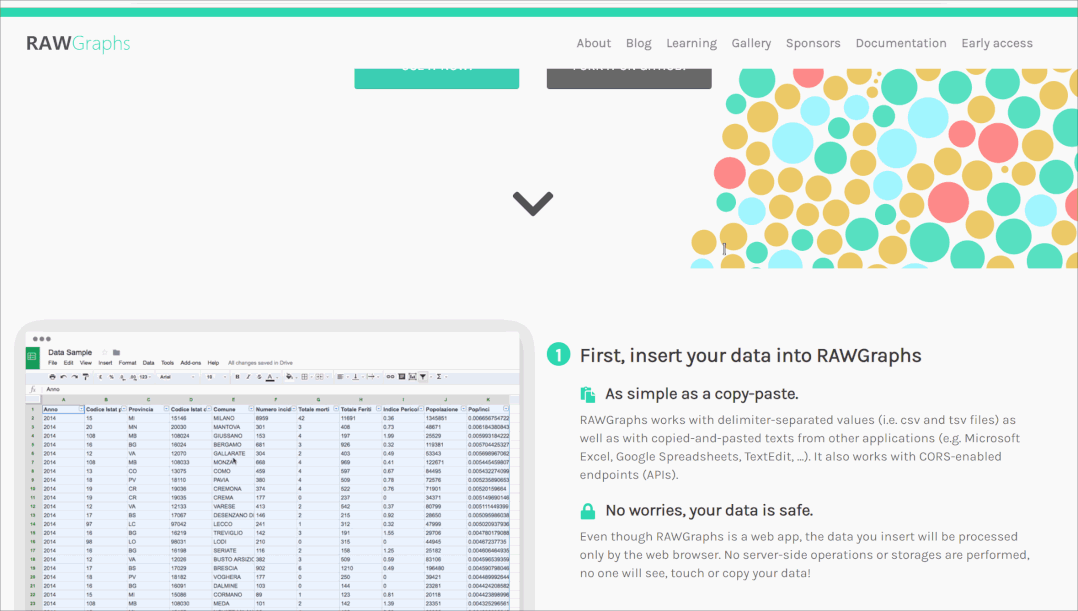The image size is (1078, 611).
Task: Click the colorful bubble chart image
Action: pyautogui.click(x=884, y=168)
